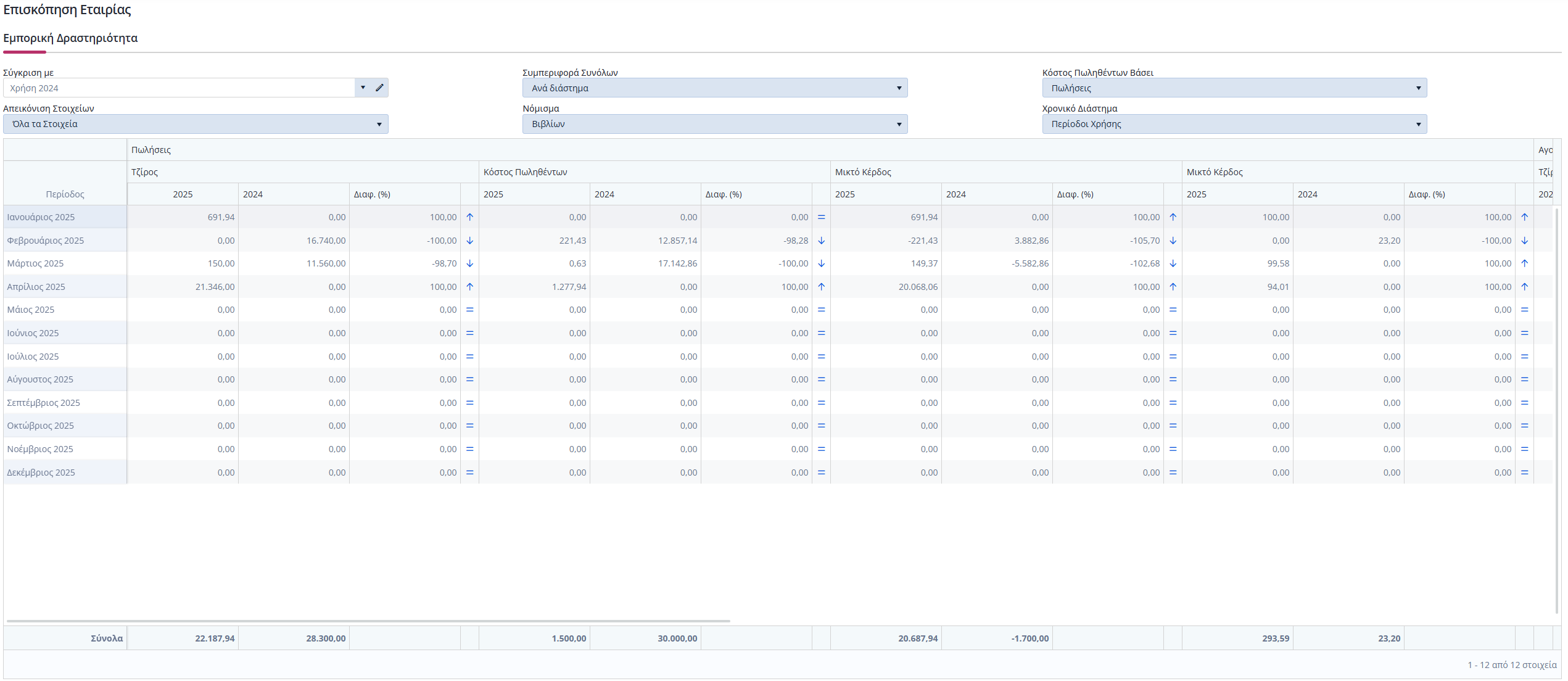Click down arrow at end of Φεβρουάριος 2025 row
The height and width of the screenshot is (681, 1568).
1524,241
